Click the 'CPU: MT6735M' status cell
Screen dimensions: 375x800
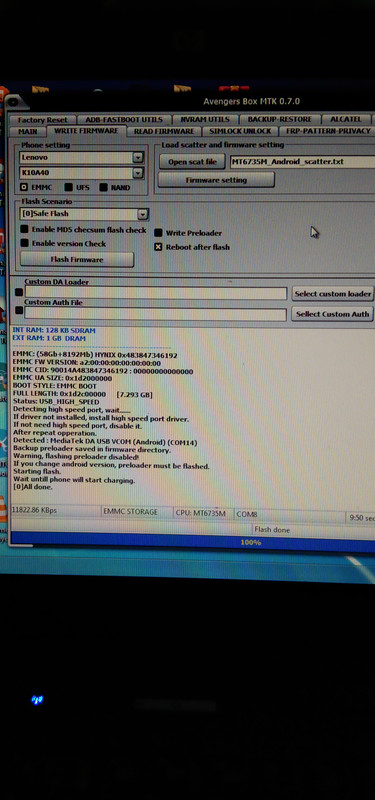pos(202,513)
